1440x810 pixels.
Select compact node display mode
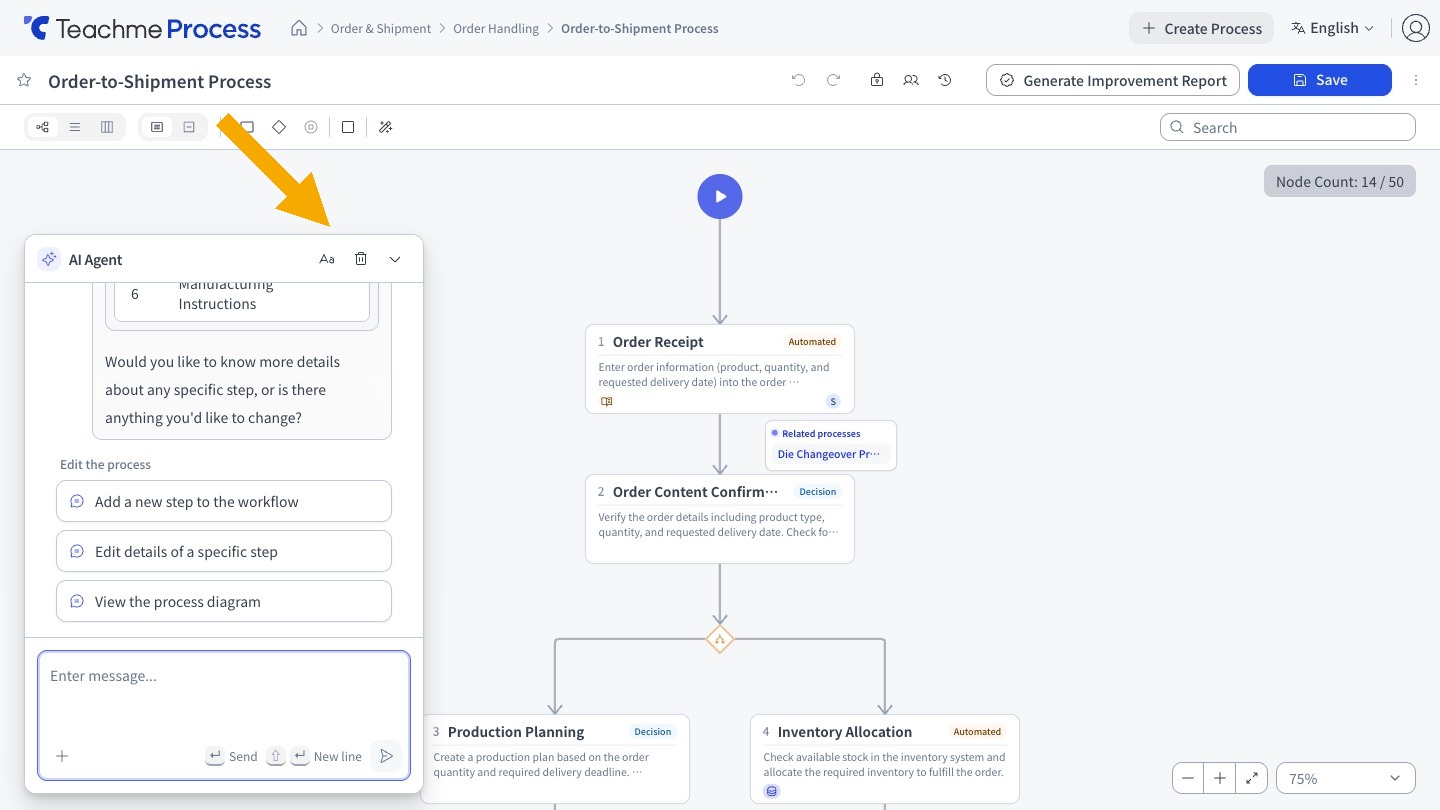tap(189, 127)
